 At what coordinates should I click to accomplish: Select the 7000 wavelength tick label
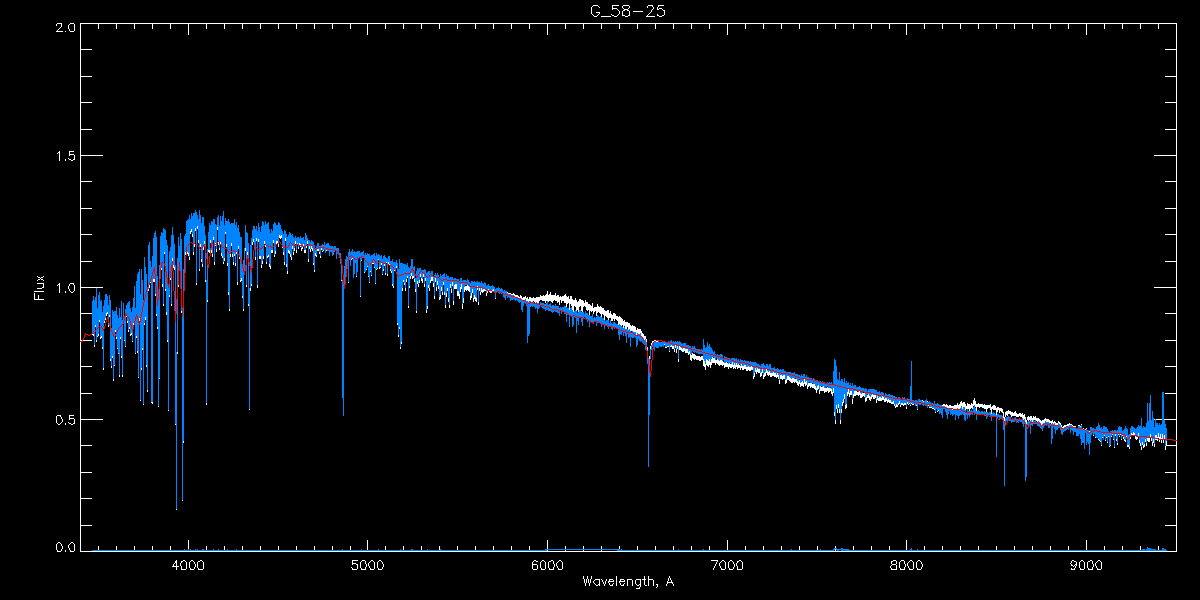[727, 563]
